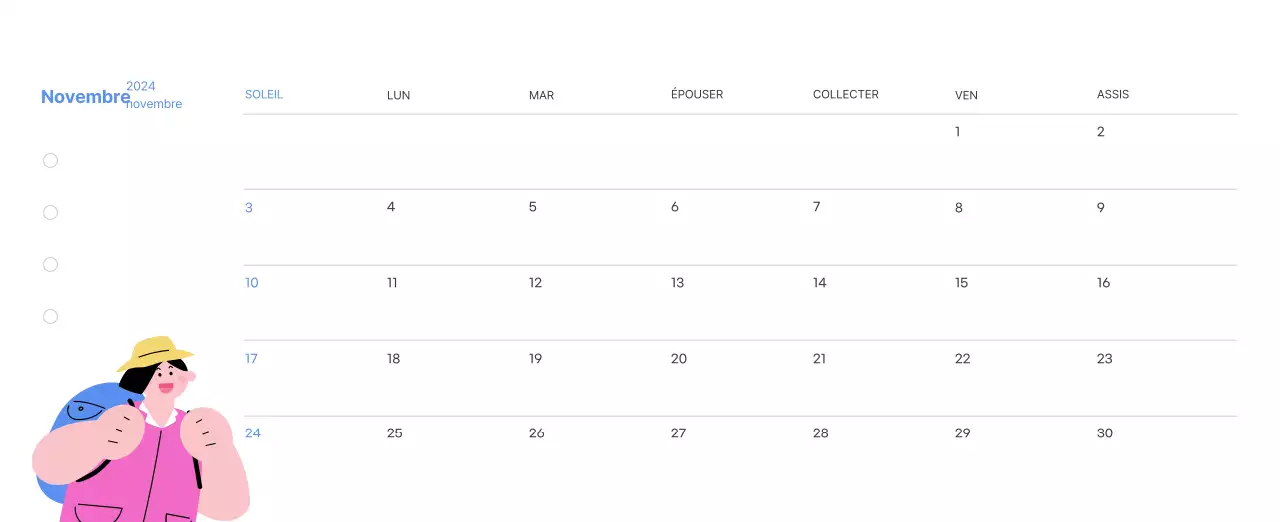Select the COLLECTER column header

pos(846,95)
